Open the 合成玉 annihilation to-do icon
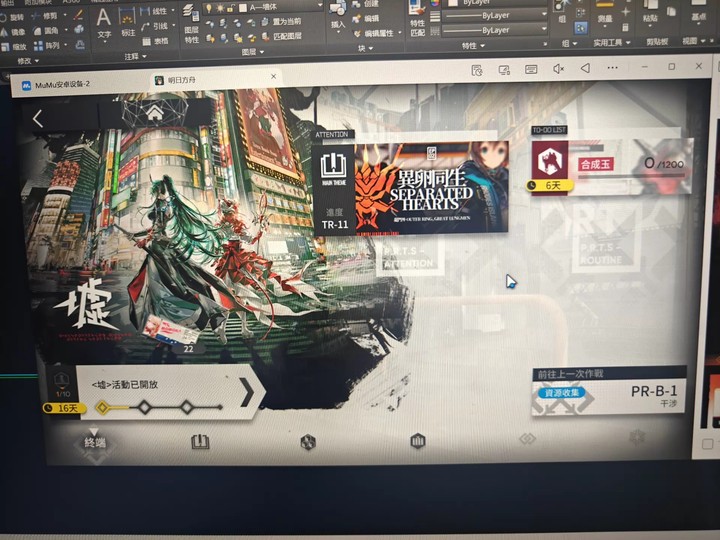The image size is (720, 540). 548,160
